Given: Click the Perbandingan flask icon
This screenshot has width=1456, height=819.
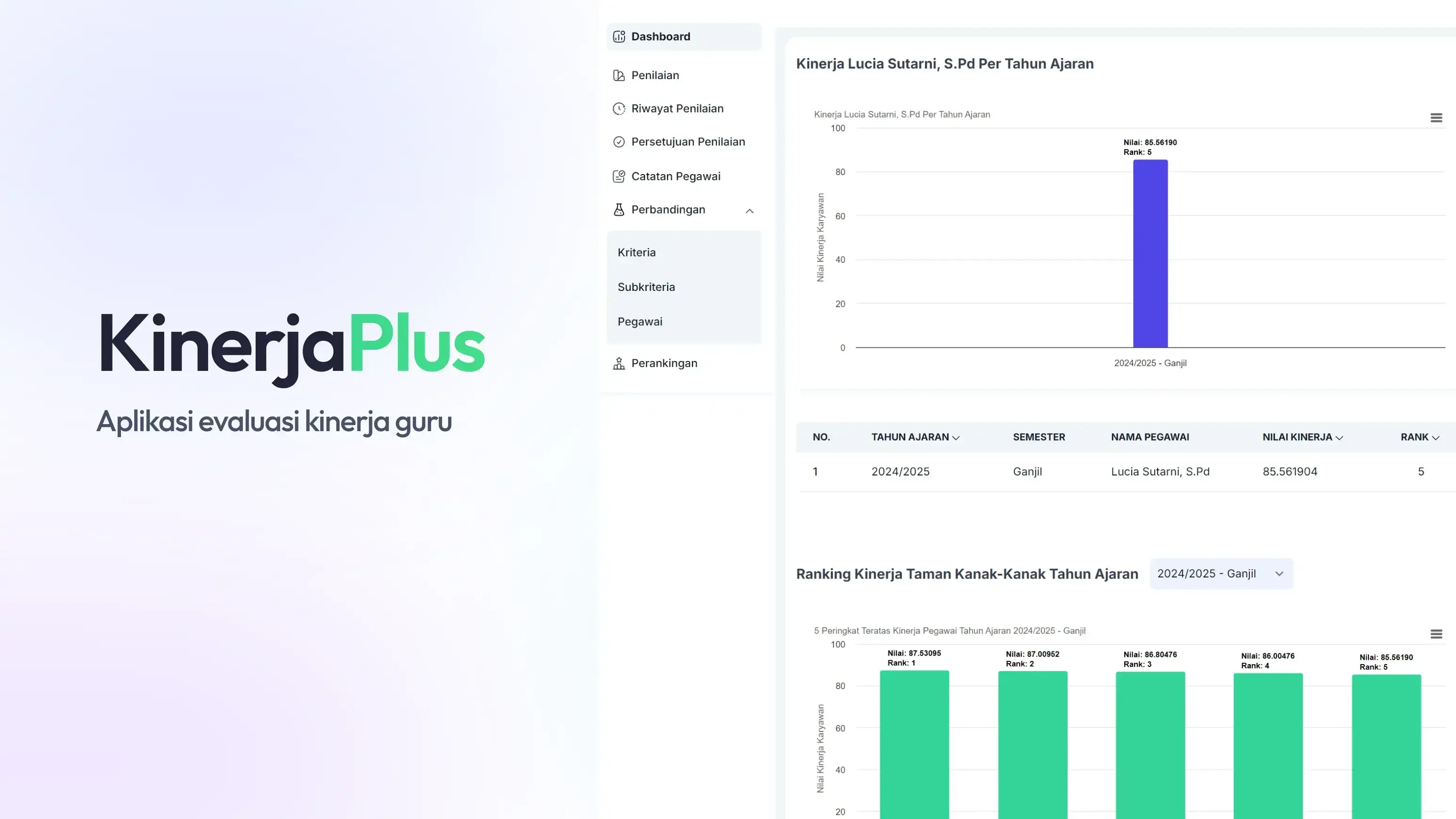Looking at the screenshot, I should pos(619,210).
